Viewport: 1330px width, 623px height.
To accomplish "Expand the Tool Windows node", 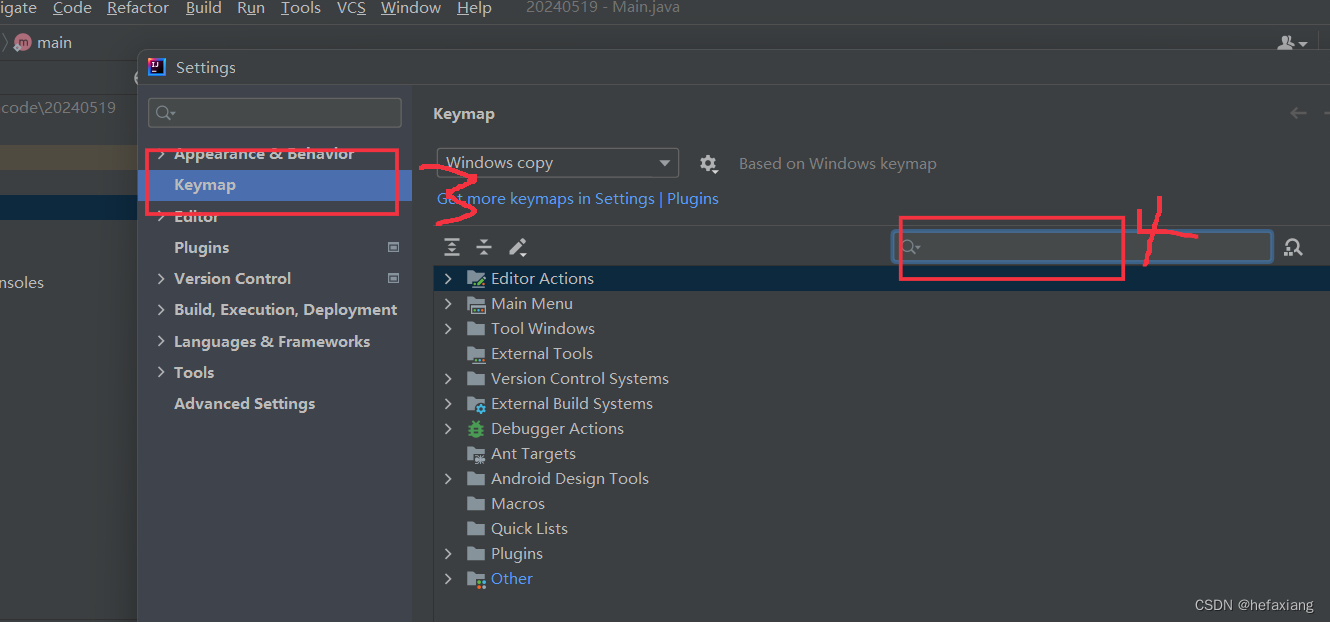I will pyautogui.click(x=448, y=329).
